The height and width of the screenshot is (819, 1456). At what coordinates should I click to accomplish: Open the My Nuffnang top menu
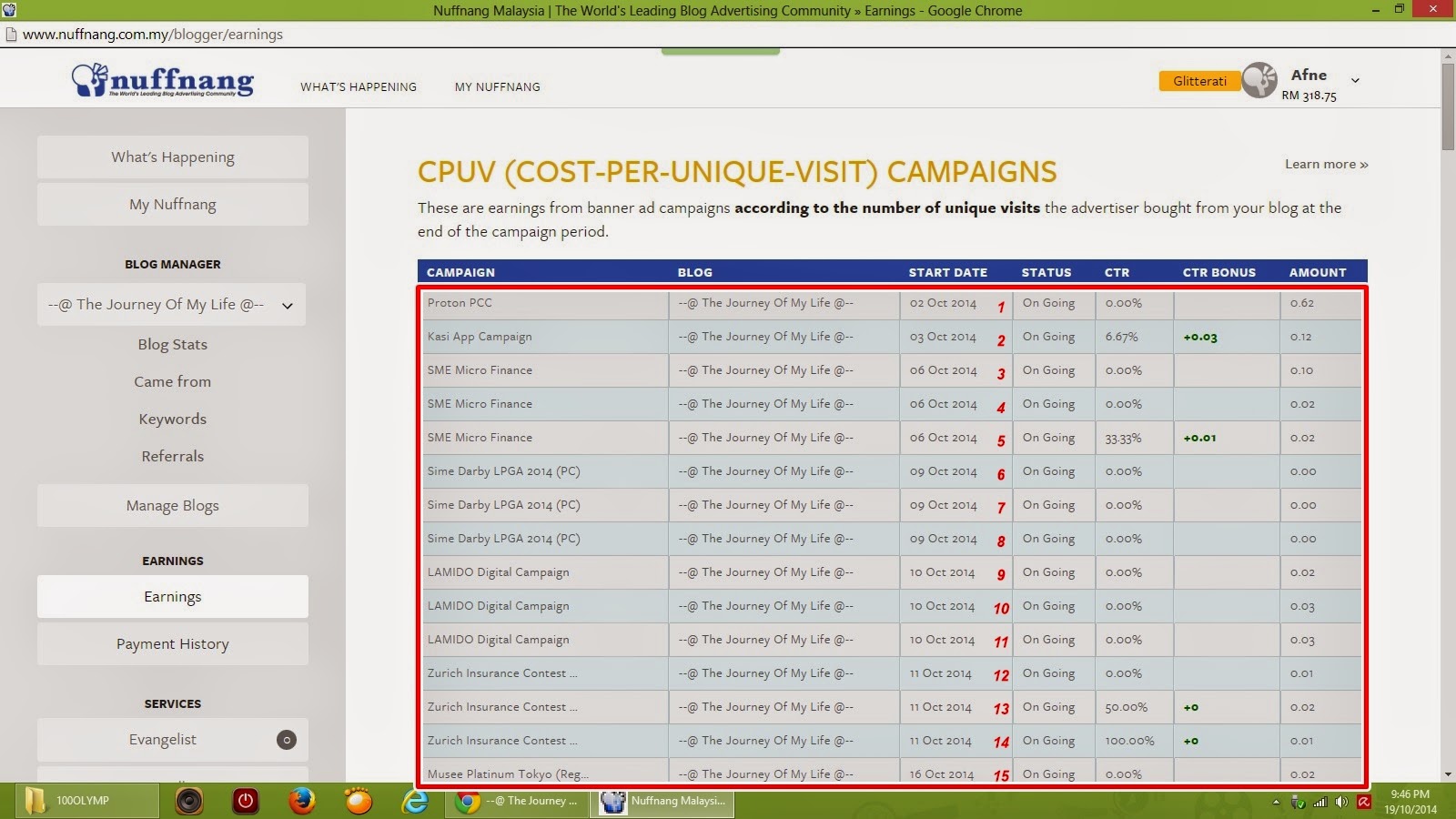point(498,87)
